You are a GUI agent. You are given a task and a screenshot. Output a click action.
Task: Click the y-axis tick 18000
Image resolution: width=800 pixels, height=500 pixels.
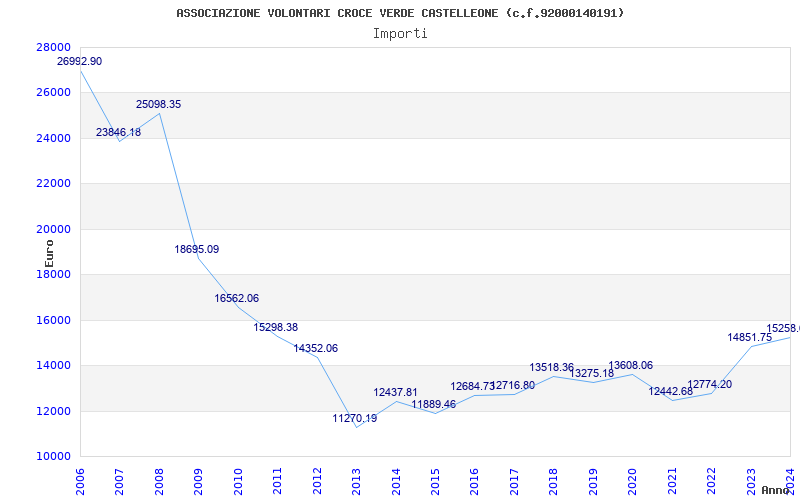(x=54, y=274)
